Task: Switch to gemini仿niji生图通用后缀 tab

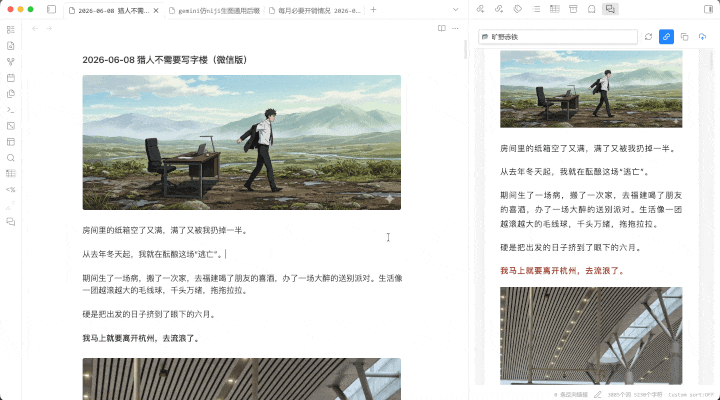Action: point(214,11)
